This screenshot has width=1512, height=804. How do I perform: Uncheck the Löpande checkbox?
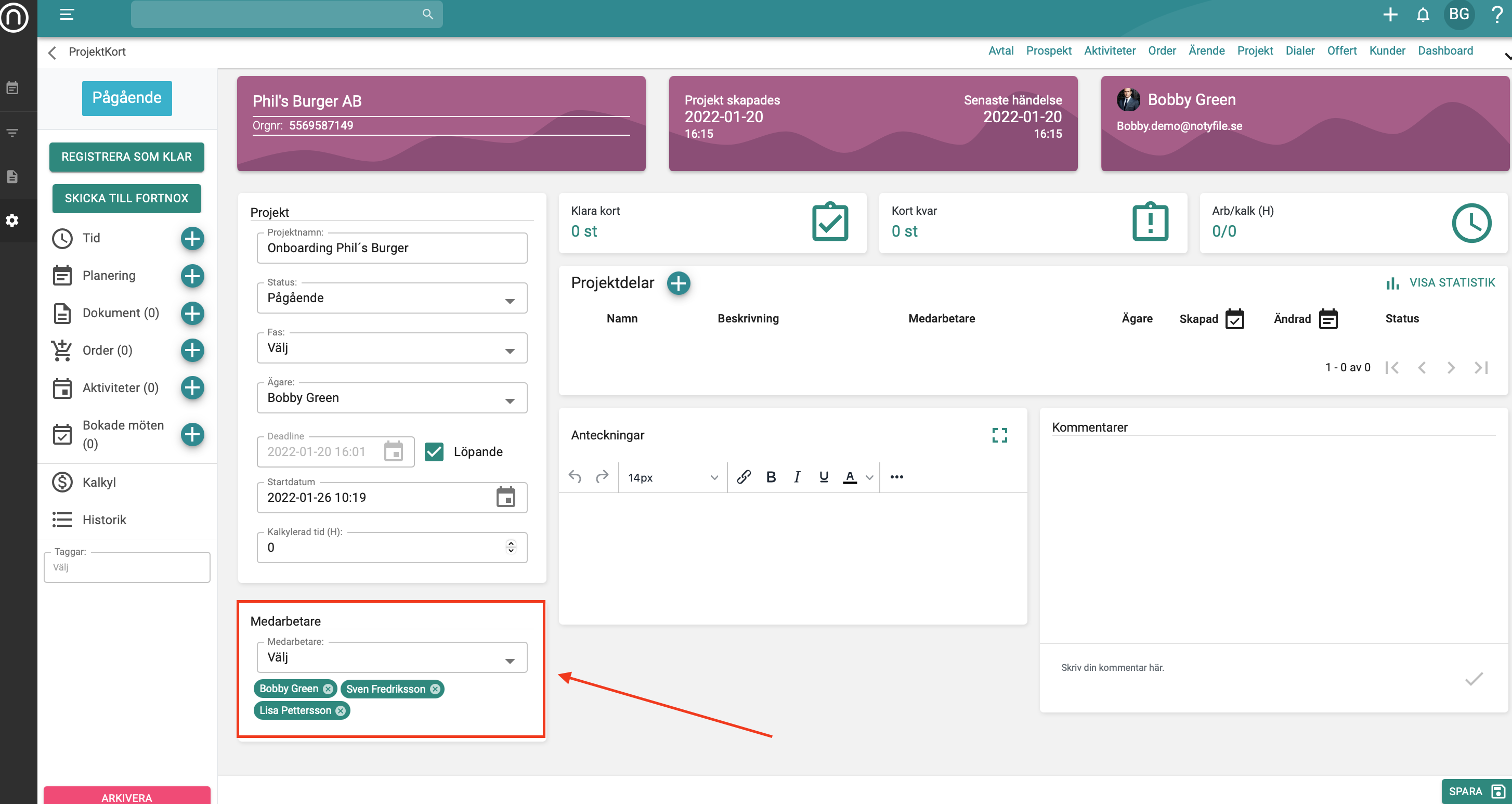(x=434, y=451)
